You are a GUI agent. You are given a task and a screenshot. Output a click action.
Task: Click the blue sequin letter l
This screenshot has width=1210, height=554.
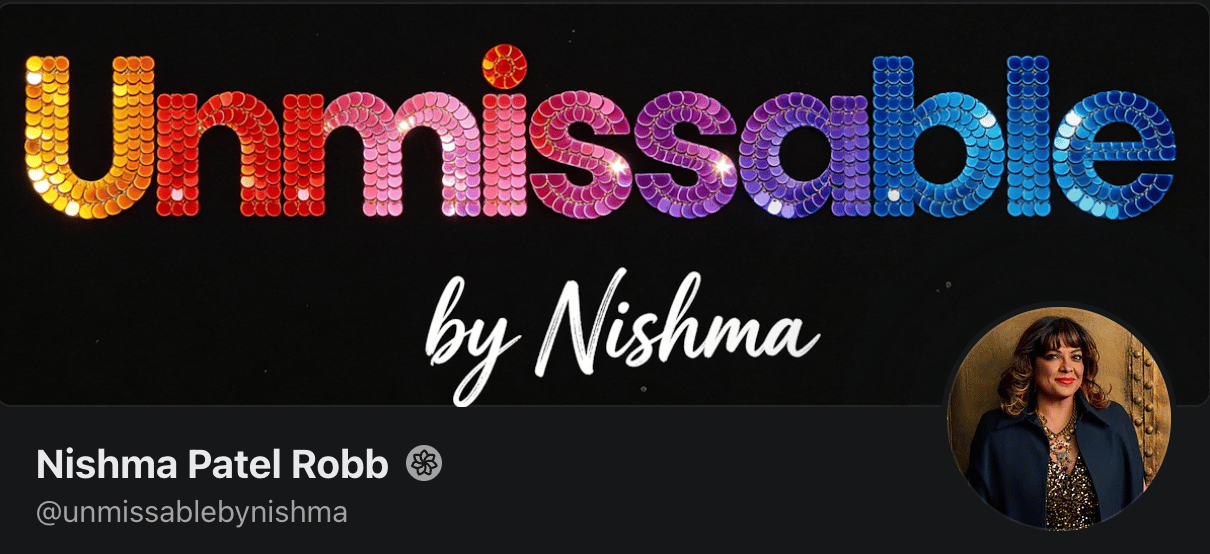[1029, 136]
